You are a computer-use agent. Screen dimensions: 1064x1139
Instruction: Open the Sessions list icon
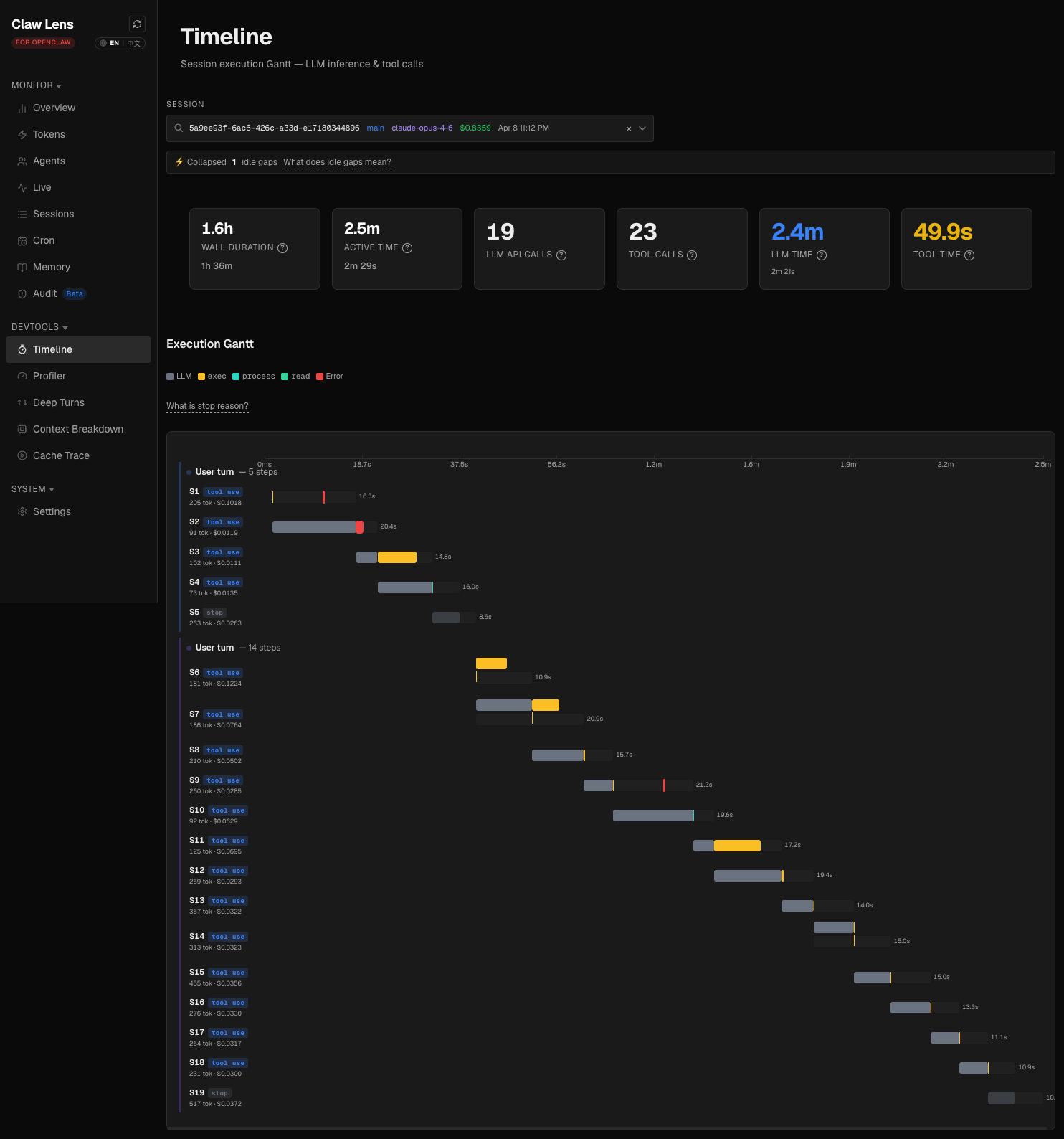tap(22, 214)
